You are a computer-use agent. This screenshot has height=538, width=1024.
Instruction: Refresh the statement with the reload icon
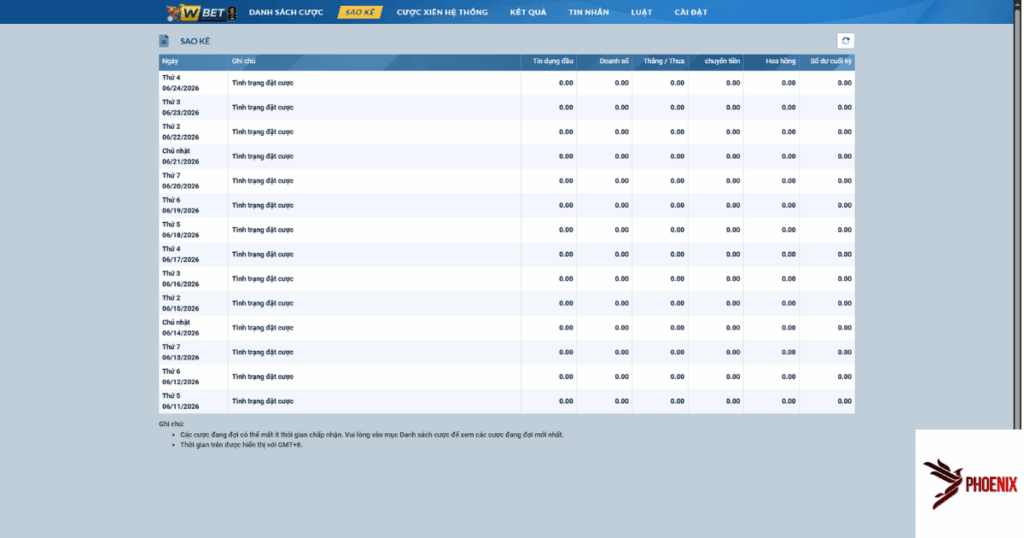coord(845,40)
